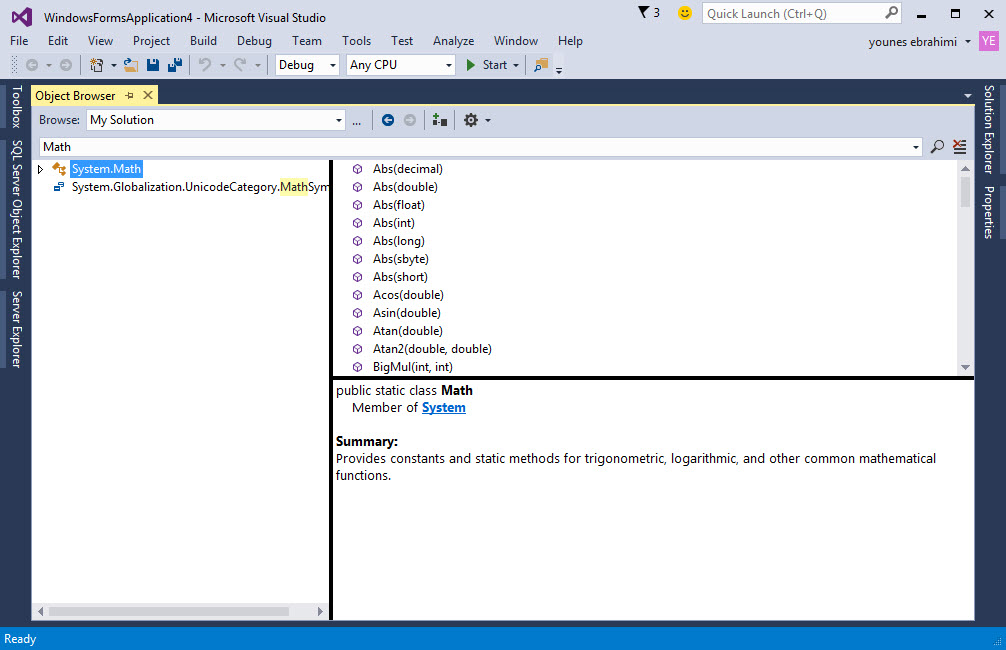Screen dimensions: 1006x650
Task: Open the notifications flag icon
Action: click(643, 13)
